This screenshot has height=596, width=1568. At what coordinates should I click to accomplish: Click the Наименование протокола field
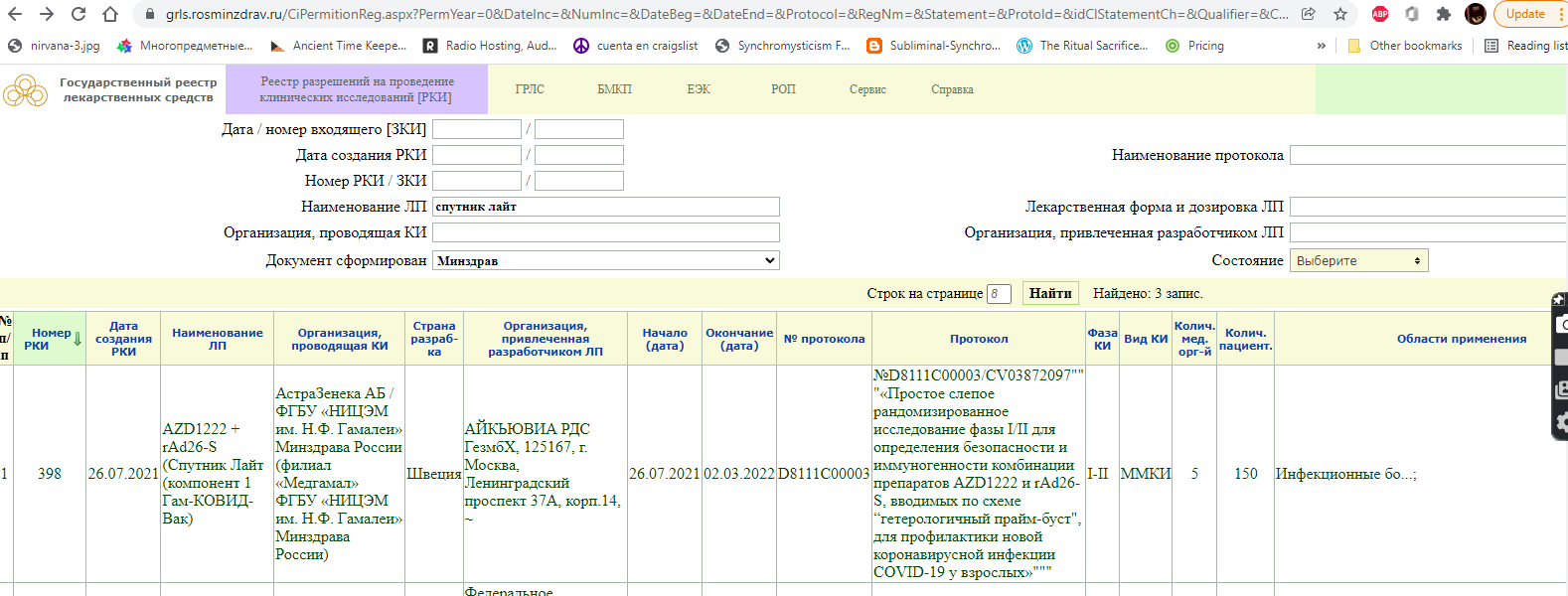[1428, 155]
